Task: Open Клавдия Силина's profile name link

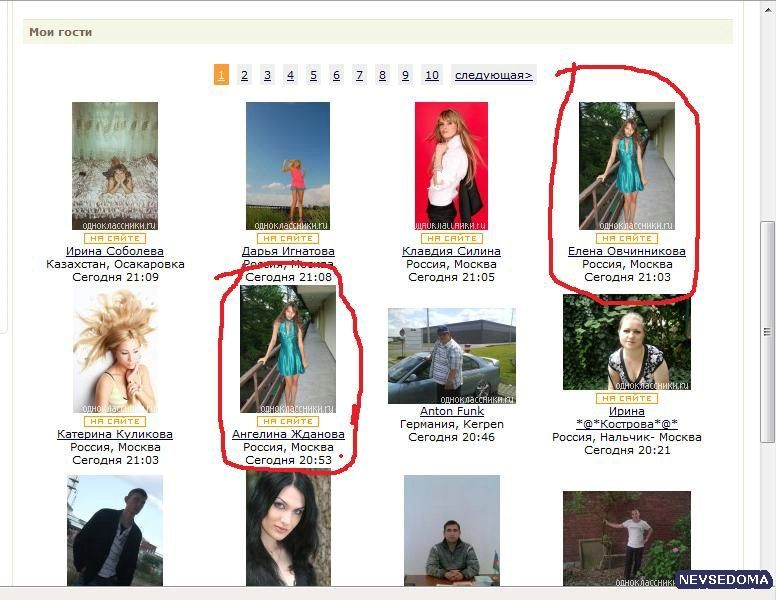Action: (451, 251)
